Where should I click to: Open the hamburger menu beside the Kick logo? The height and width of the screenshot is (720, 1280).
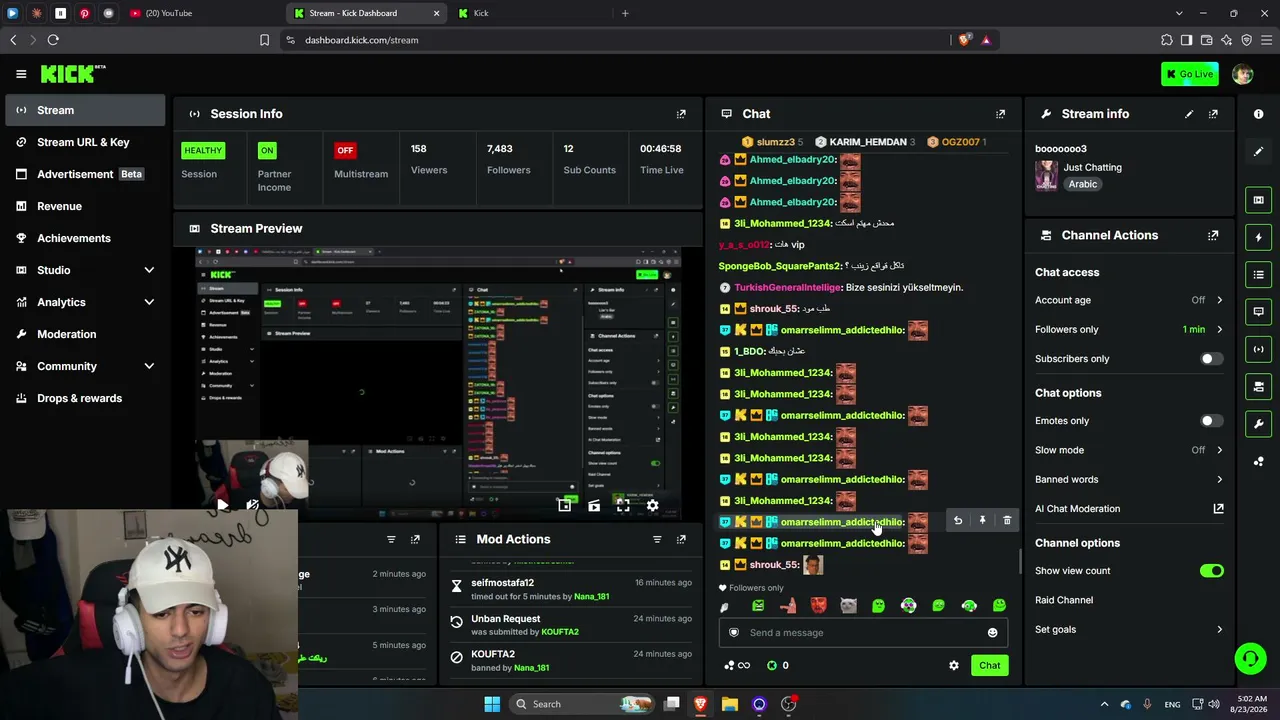(x=21, y=74)
